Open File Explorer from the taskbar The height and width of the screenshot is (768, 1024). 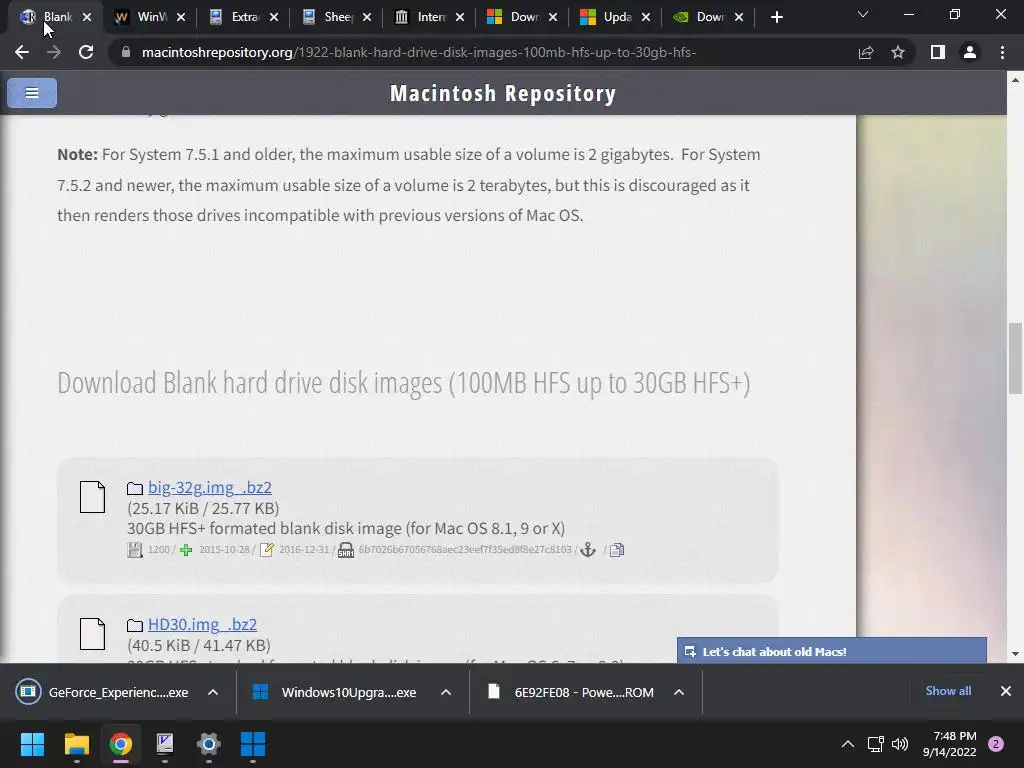[76, 744]
